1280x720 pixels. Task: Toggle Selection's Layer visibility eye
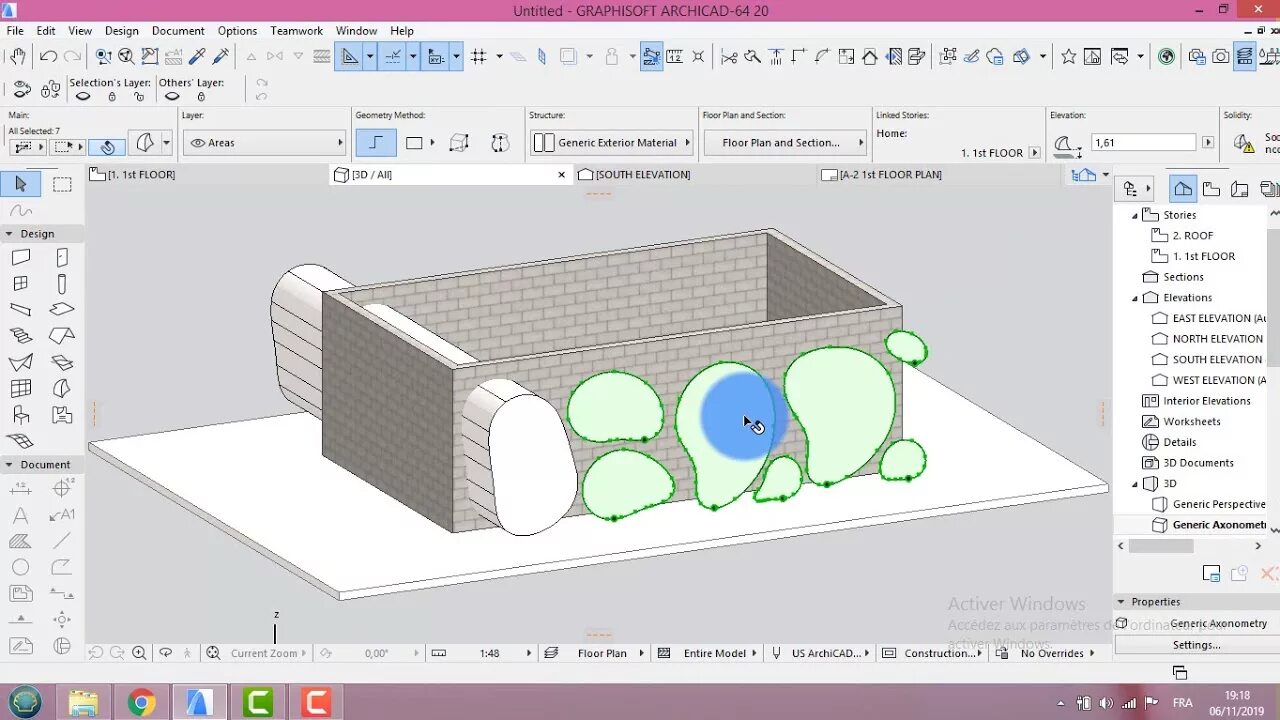[83, 97]
